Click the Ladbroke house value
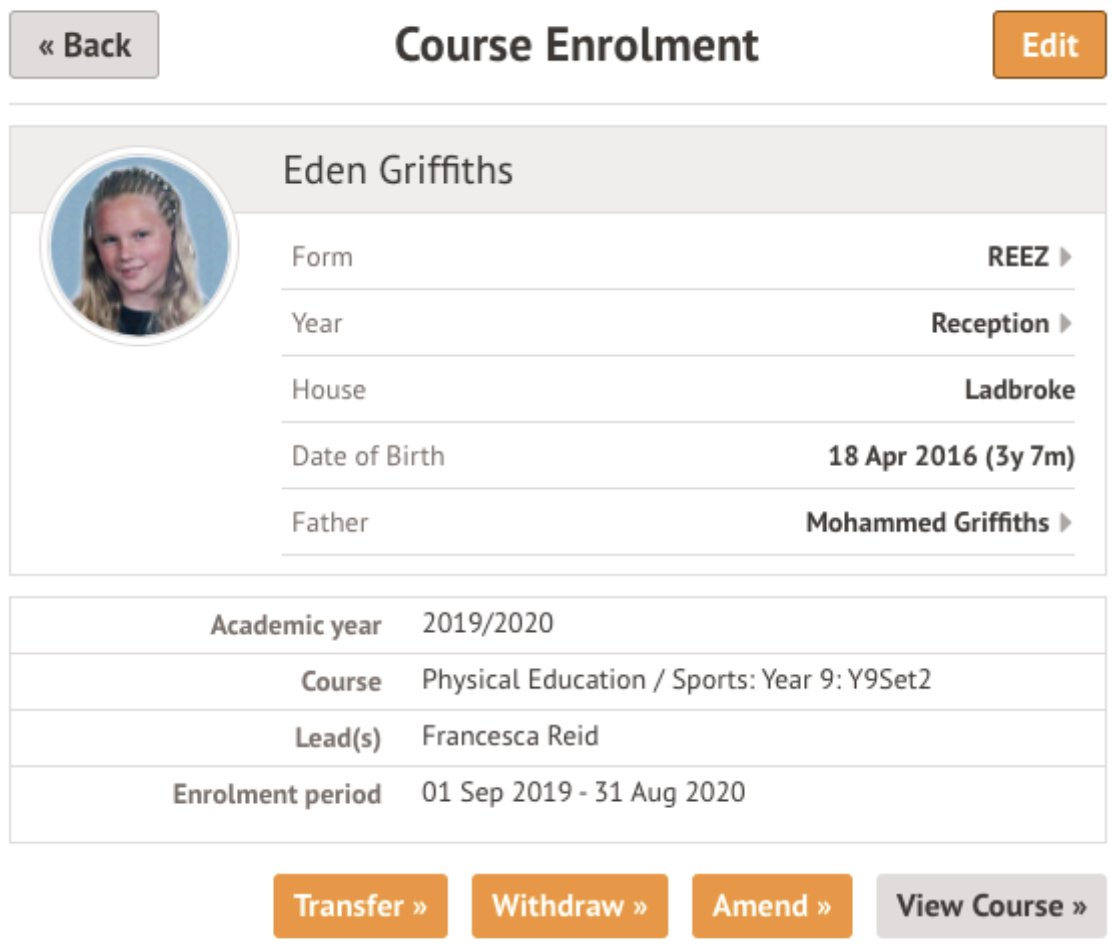1112x952 pixels. point(1019,390)
